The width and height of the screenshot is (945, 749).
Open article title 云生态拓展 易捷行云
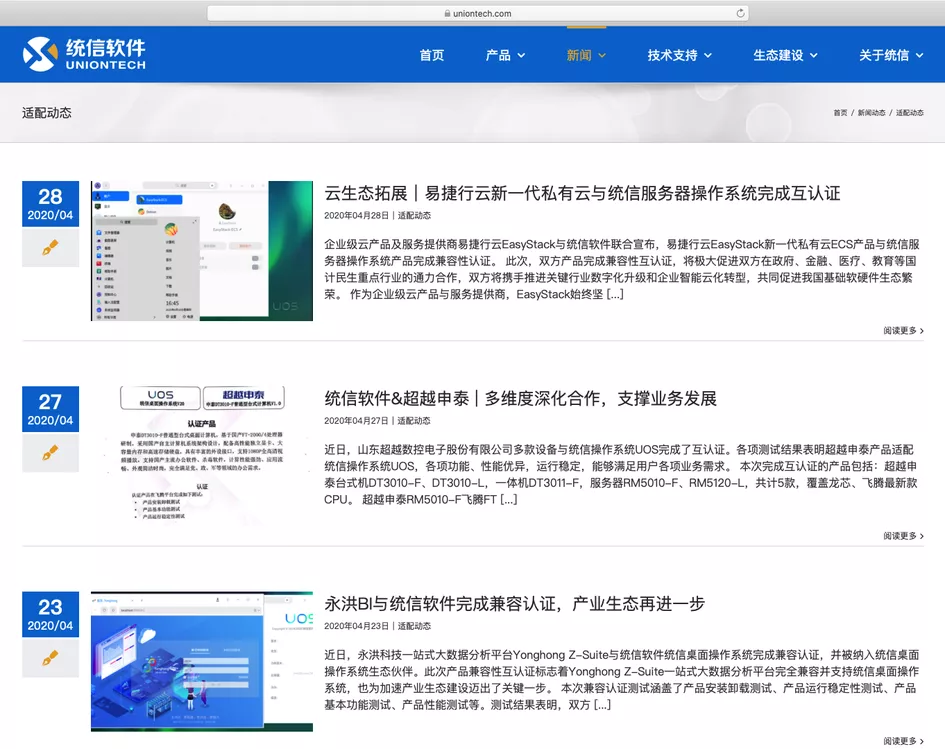[582, 193]
